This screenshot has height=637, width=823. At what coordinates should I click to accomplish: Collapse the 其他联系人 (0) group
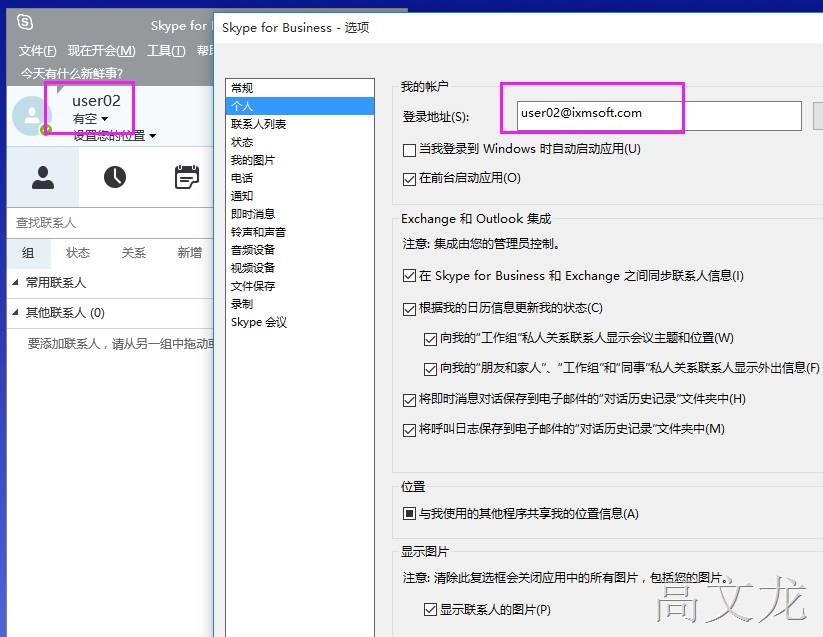coord(15,313)
